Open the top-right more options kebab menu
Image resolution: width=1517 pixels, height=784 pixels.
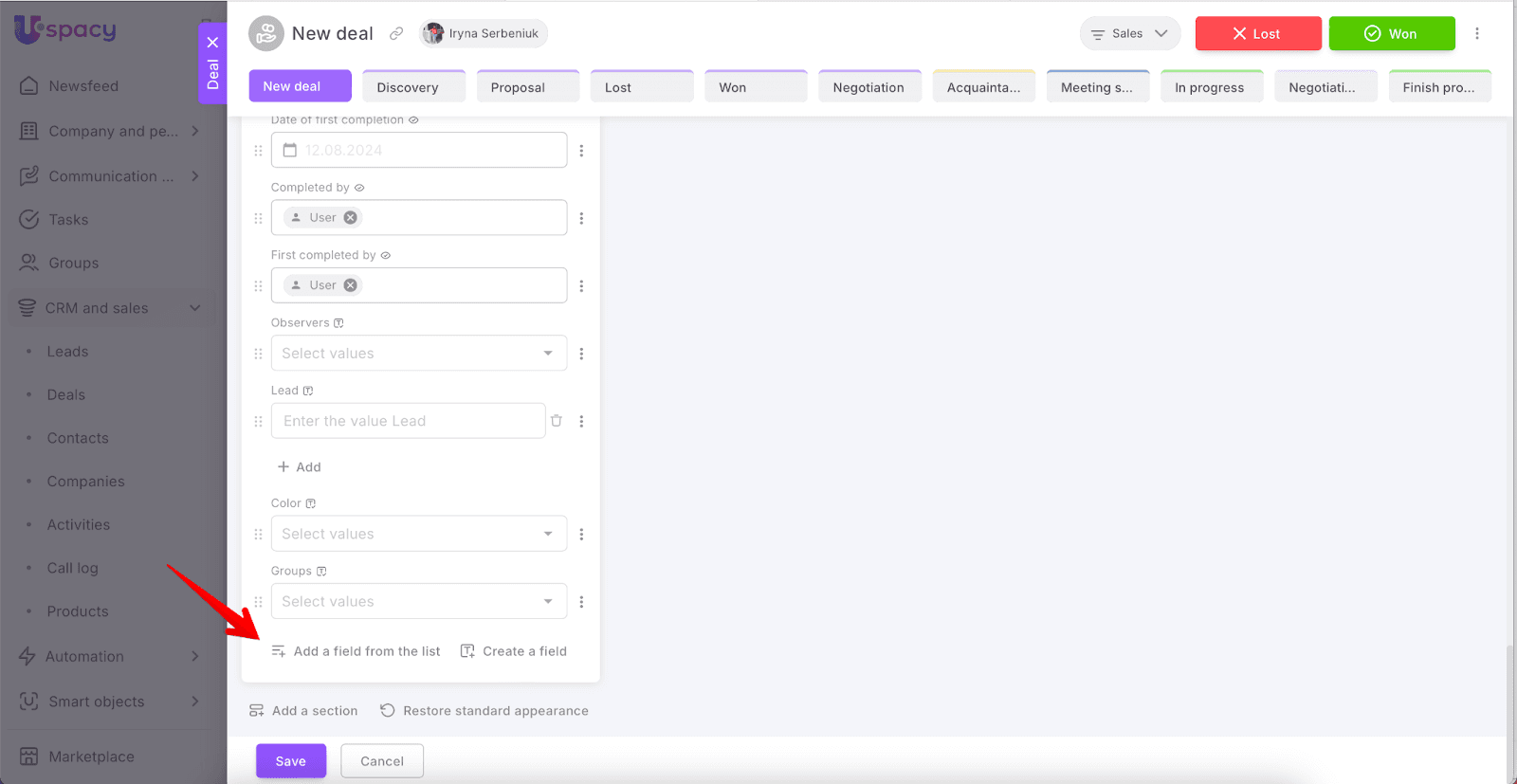click(x=1476, y=33)
